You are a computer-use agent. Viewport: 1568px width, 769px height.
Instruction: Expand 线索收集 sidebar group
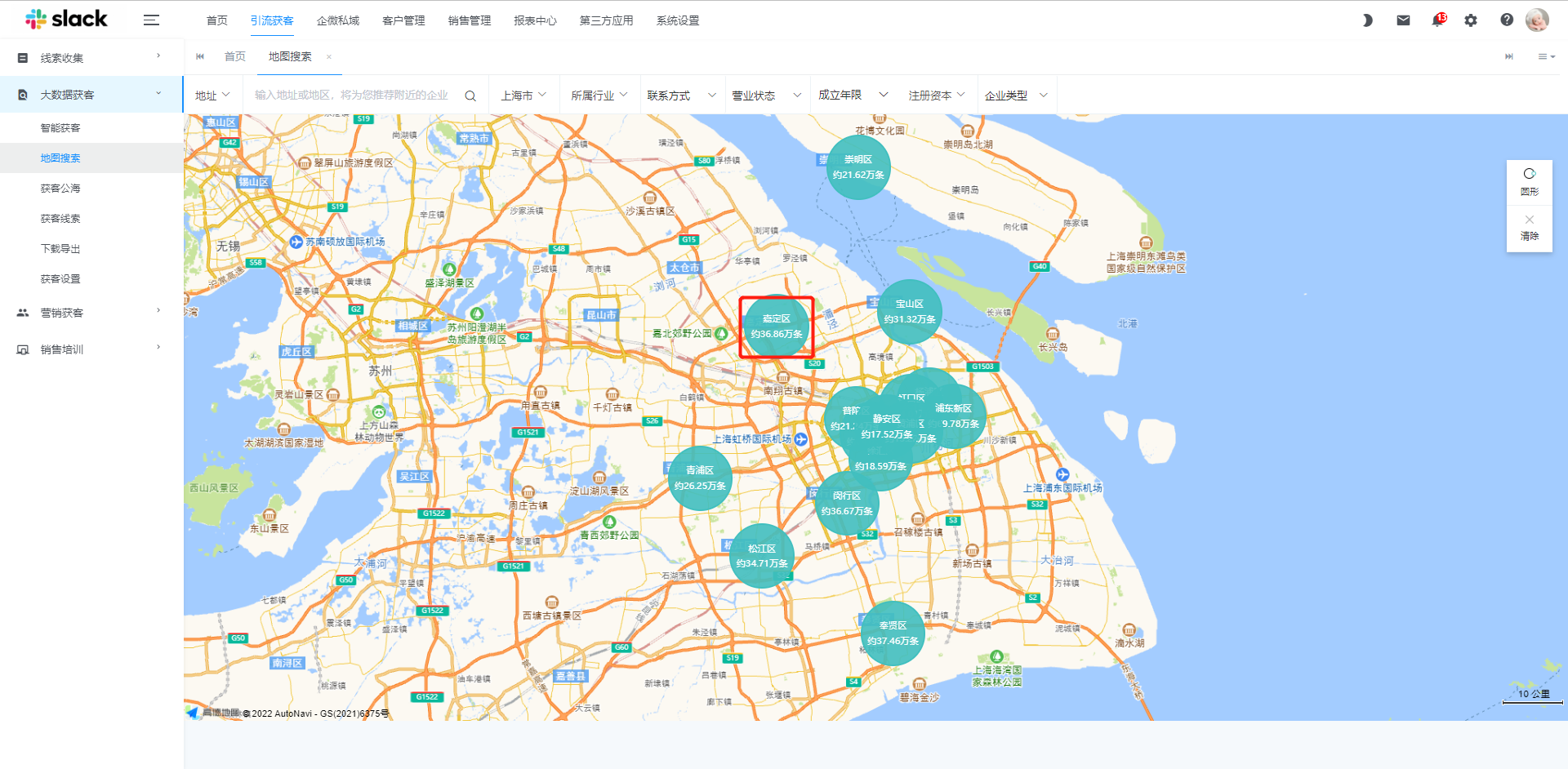91,58
